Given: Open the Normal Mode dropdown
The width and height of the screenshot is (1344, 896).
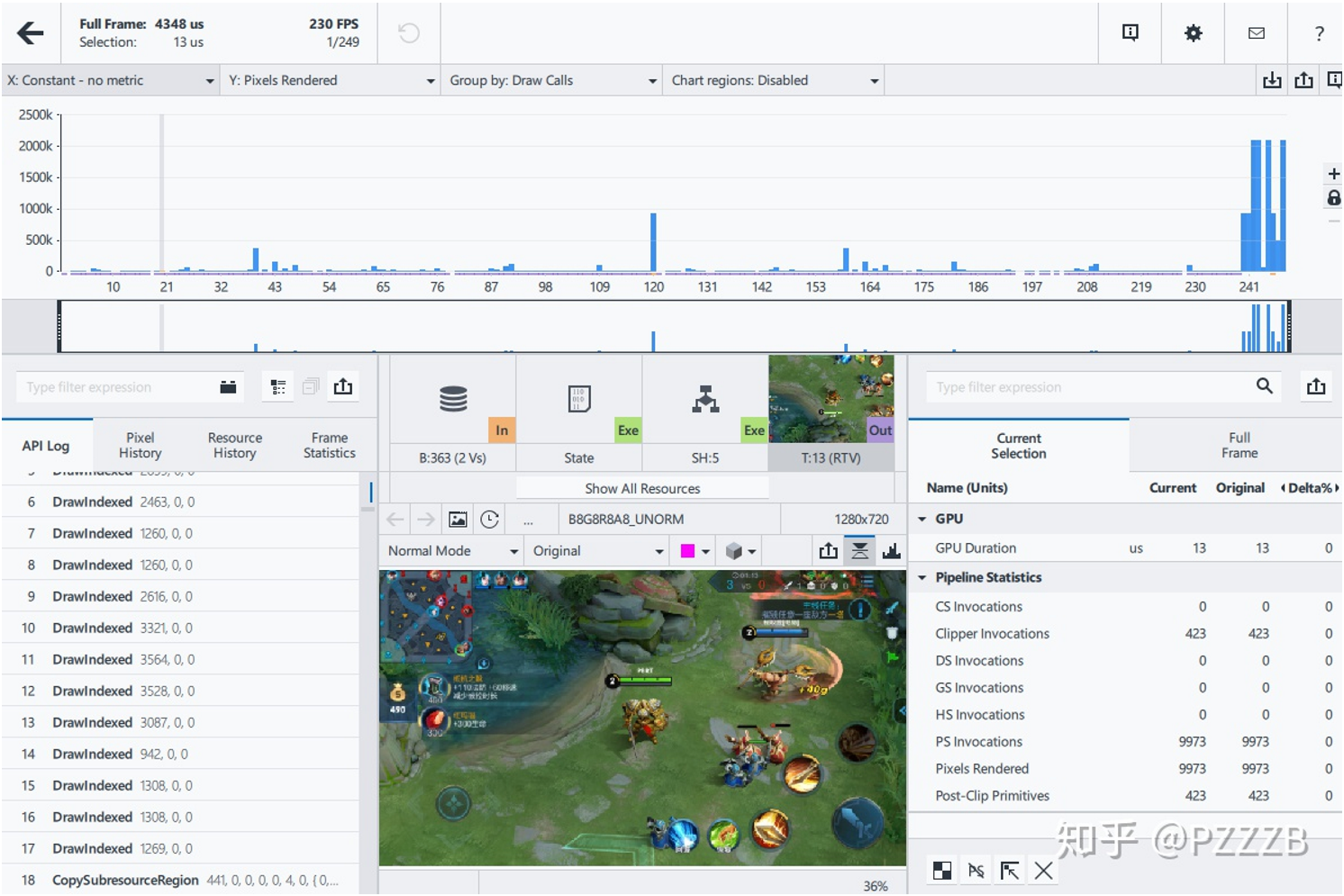Looking at the screenshot, I should (x=452, y=551).
